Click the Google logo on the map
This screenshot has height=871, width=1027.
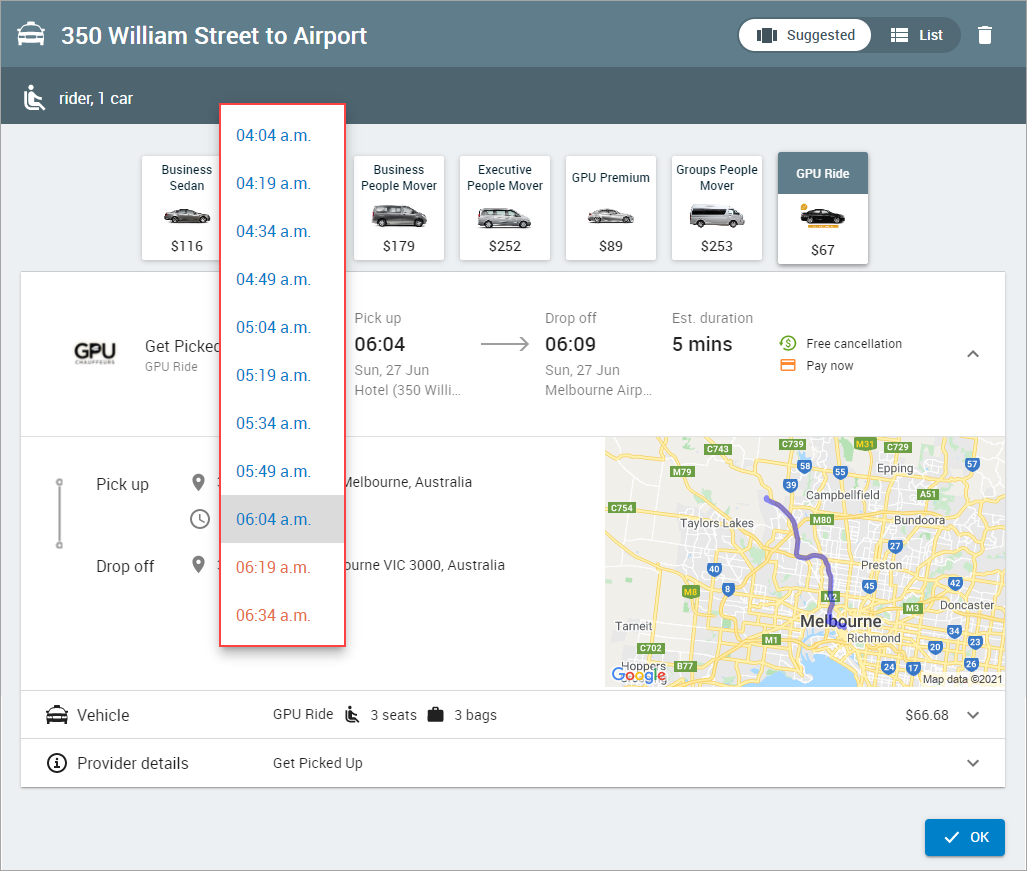pos(639,675)
